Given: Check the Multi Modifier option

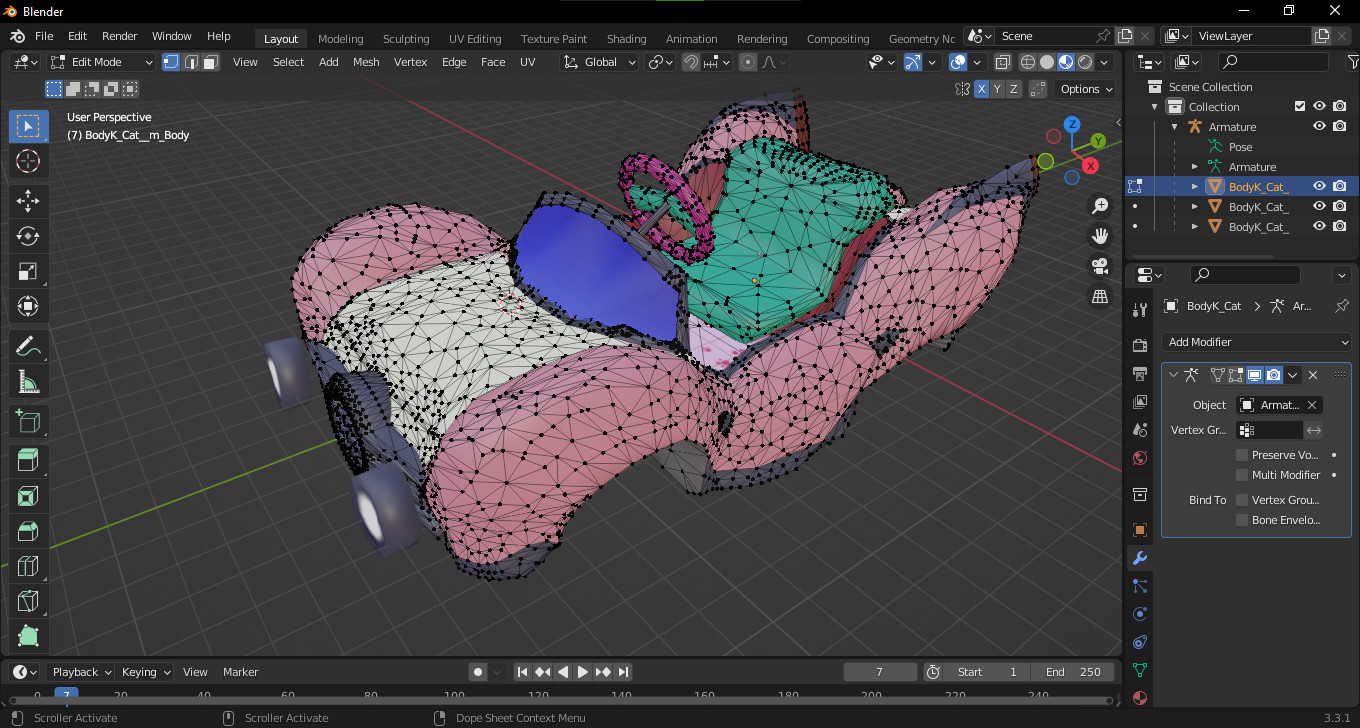Looking at the screenshot, I should tap(1242, 474).
